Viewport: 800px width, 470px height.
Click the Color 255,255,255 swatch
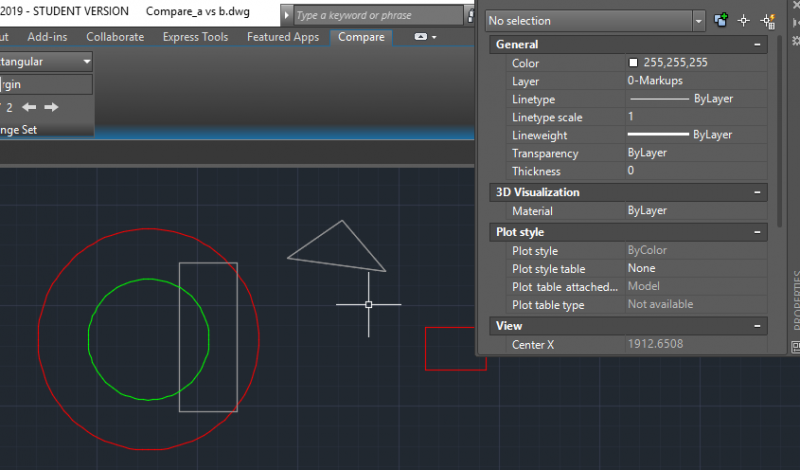click(x=633, y=63)
